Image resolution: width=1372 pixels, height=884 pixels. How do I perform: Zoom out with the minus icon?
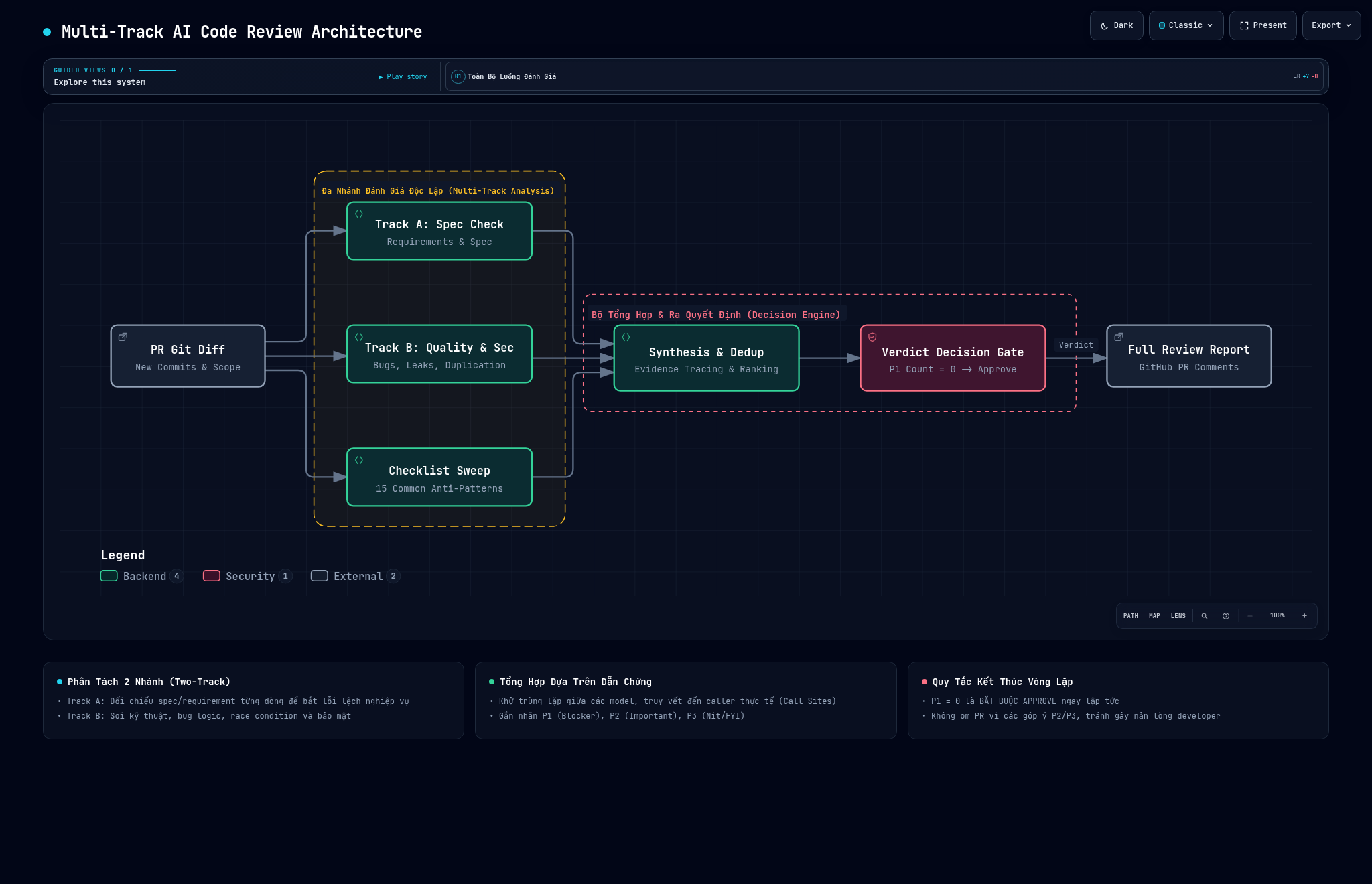pos(1249,616)
